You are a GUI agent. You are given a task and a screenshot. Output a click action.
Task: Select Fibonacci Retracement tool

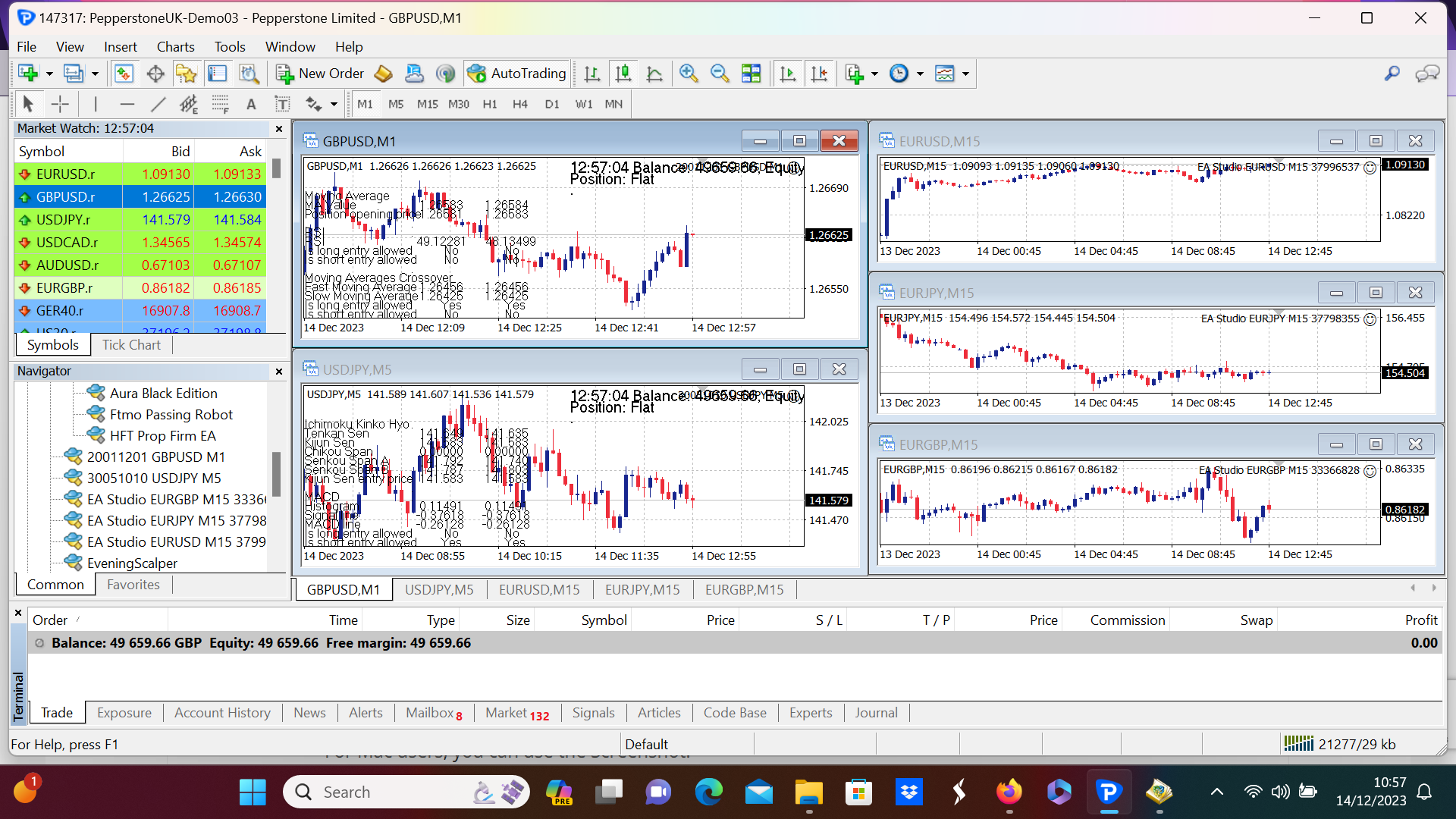click(x=220, y=104)
